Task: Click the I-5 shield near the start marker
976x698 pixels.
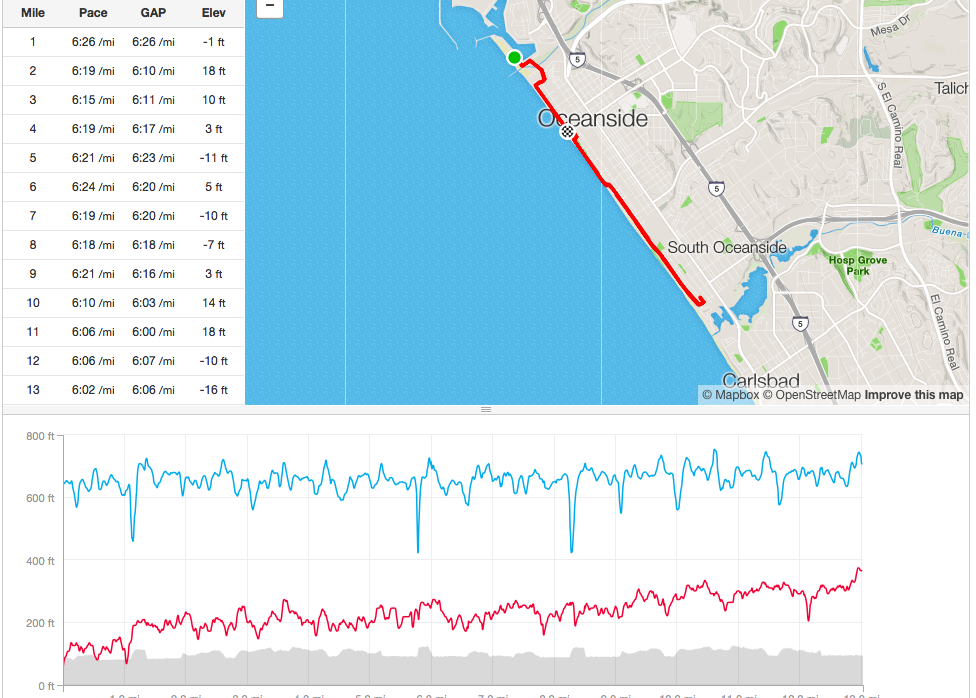Action: pos(577,60)
